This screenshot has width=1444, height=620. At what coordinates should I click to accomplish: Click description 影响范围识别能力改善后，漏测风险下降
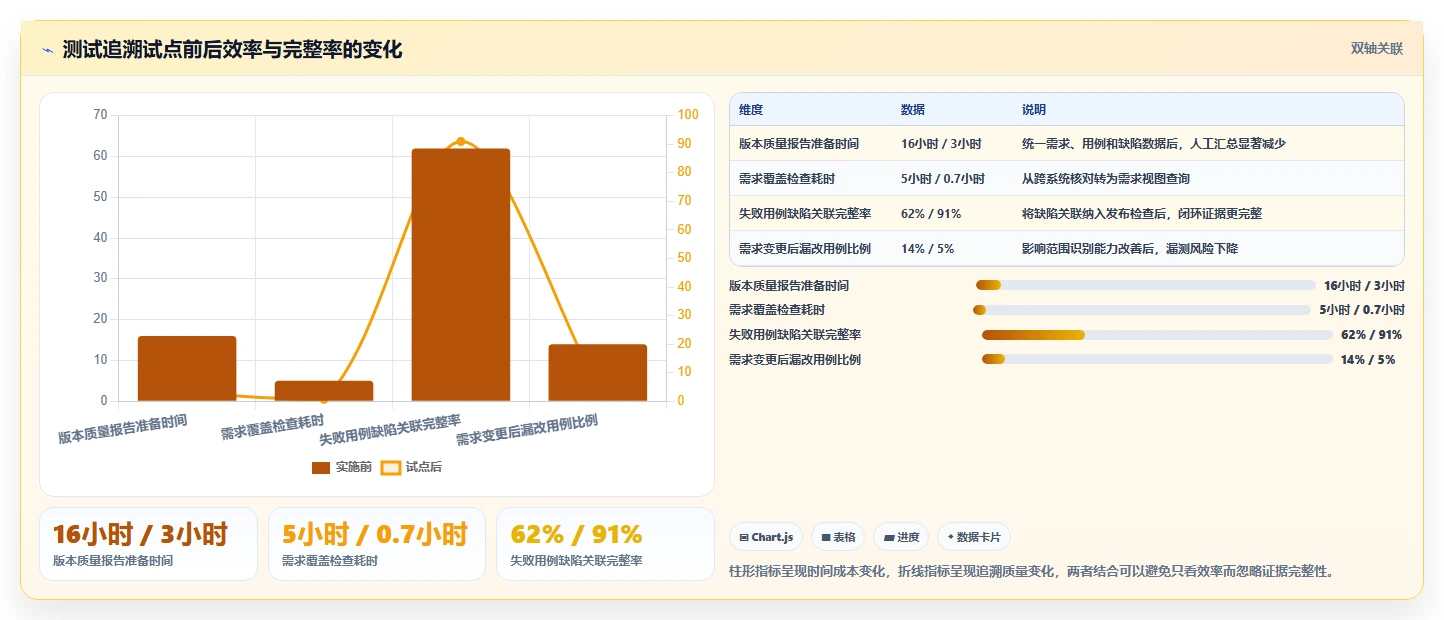pyautogui.click(x=1130, y=248)
